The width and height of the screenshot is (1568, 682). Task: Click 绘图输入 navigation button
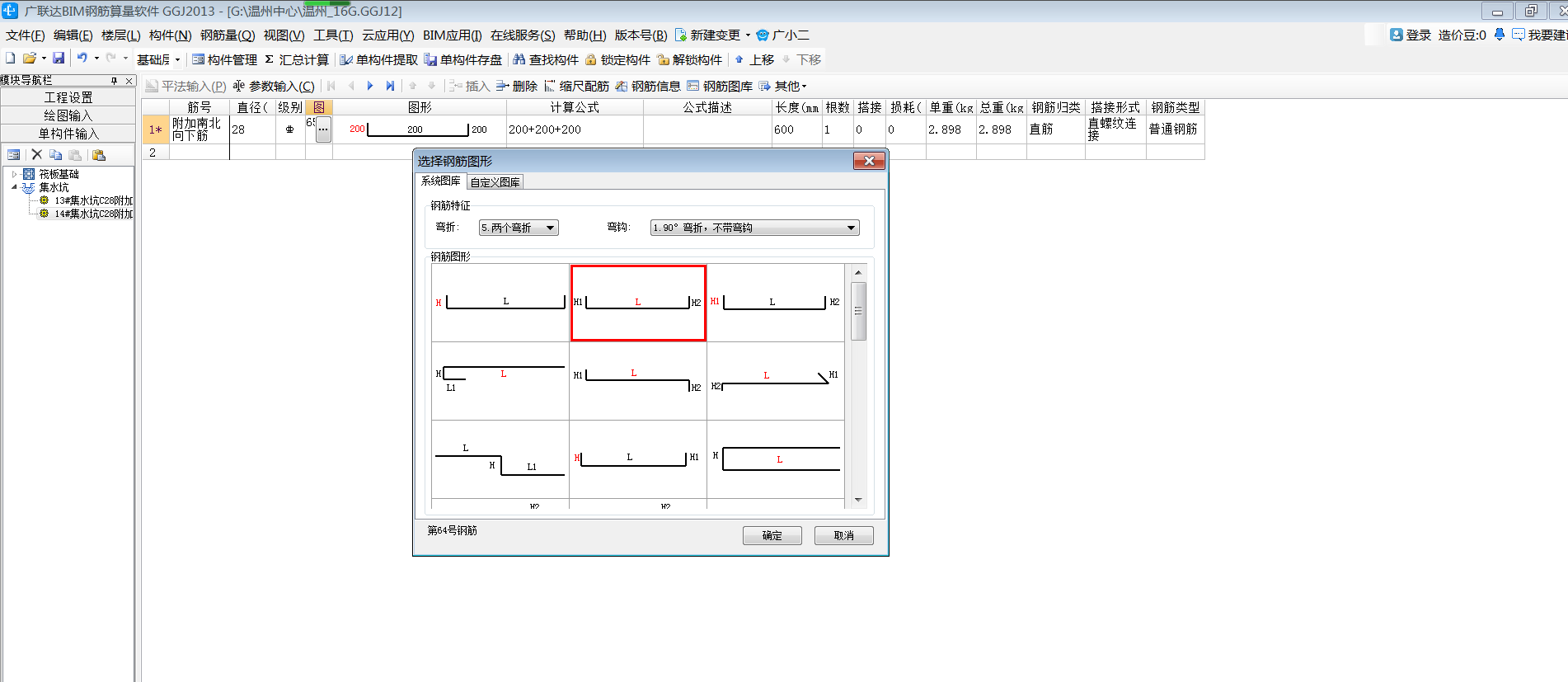pos(68,115)
